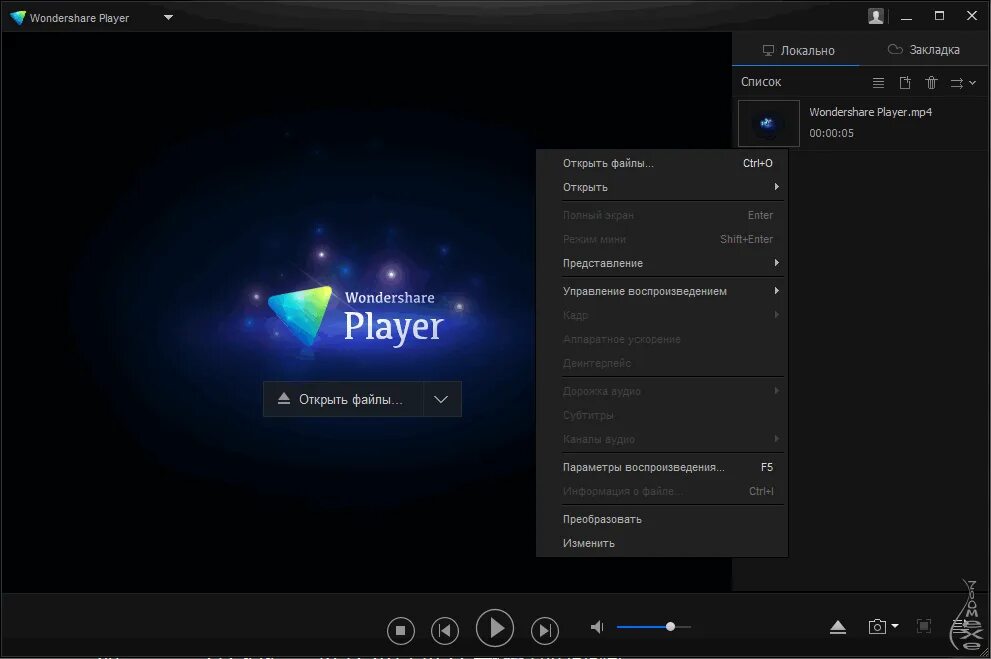Click the Открыть файлы... center button
991x659 pixels.
click(x=343, y=399)
